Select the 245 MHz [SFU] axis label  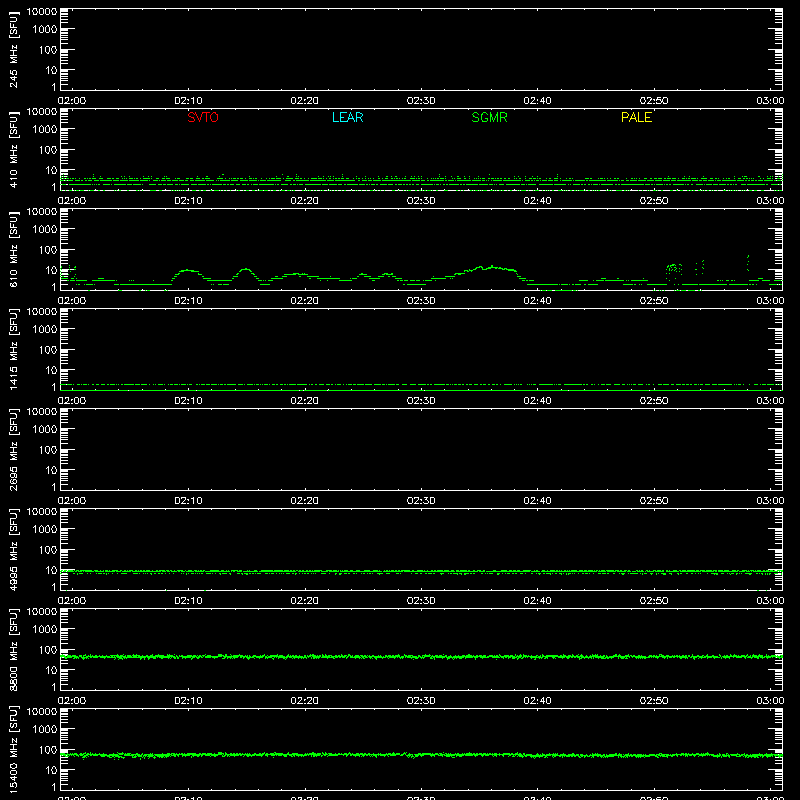[x=13, y=49]
